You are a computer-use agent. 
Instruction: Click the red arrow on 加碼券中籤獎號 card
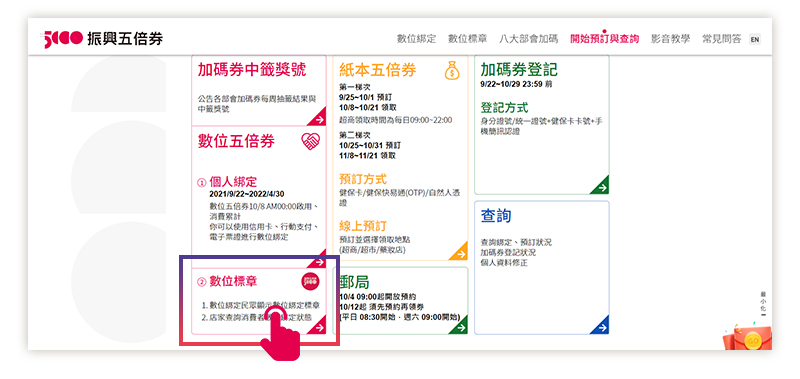click(318, 119)
